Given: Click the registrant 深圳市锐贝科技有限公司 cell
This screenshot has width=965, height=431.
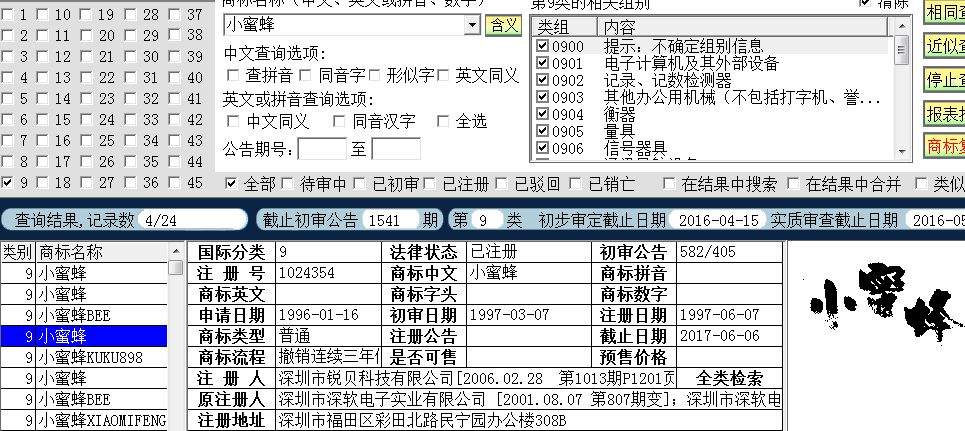Looking at the screenshot, I should (x=476, y=378).
